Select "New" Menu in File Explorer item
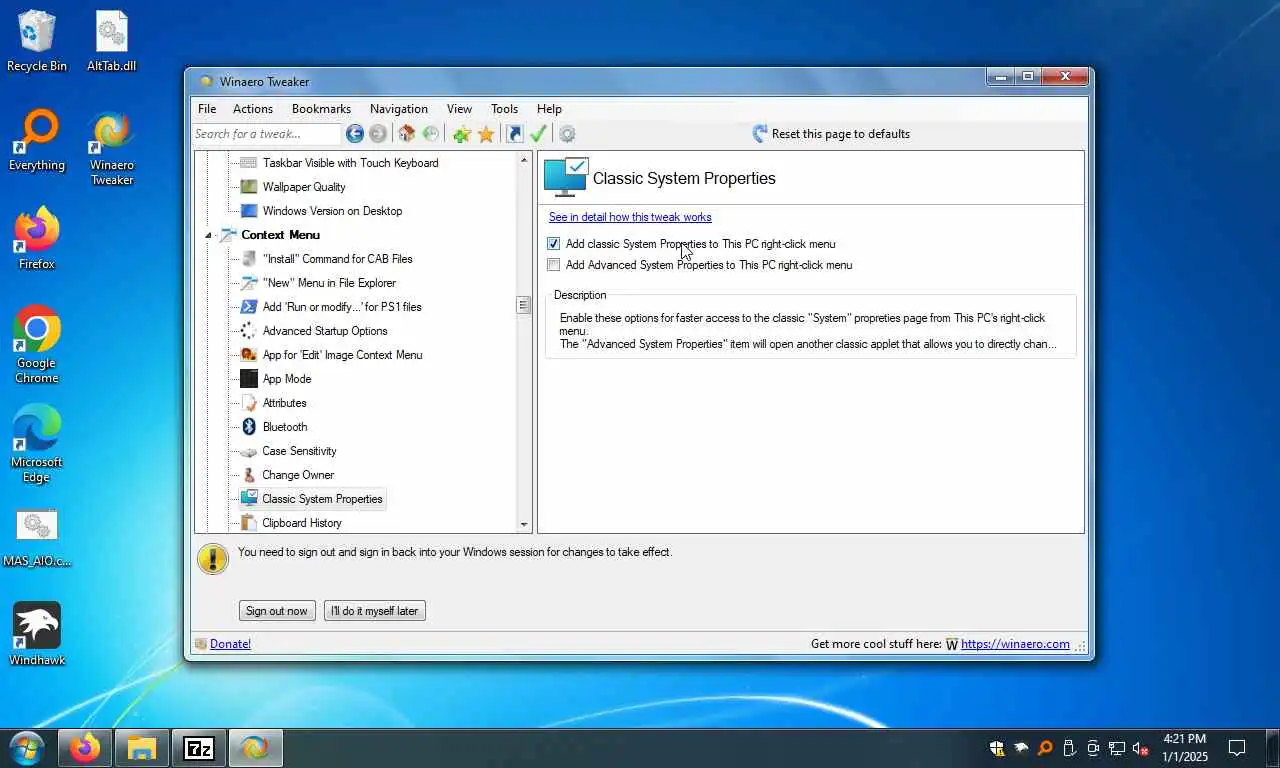1280x768 pixels. (329, 283)
